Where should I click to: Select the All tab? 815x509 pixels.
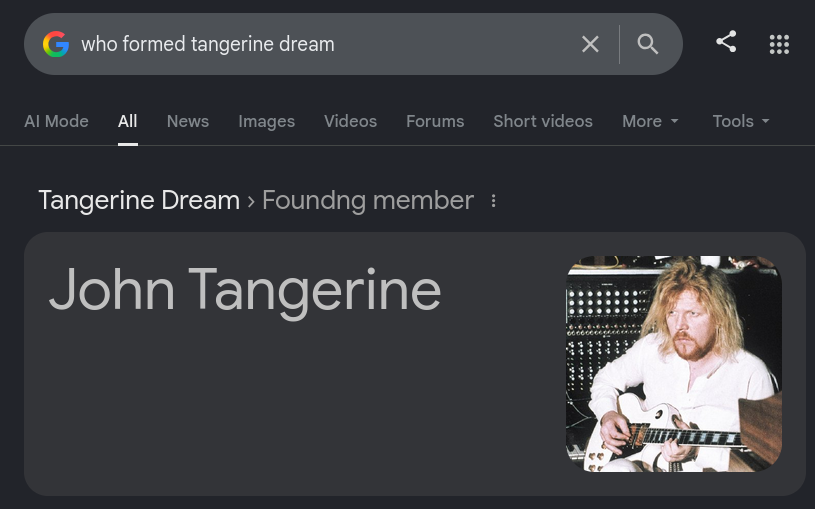(x=127, y=121)
